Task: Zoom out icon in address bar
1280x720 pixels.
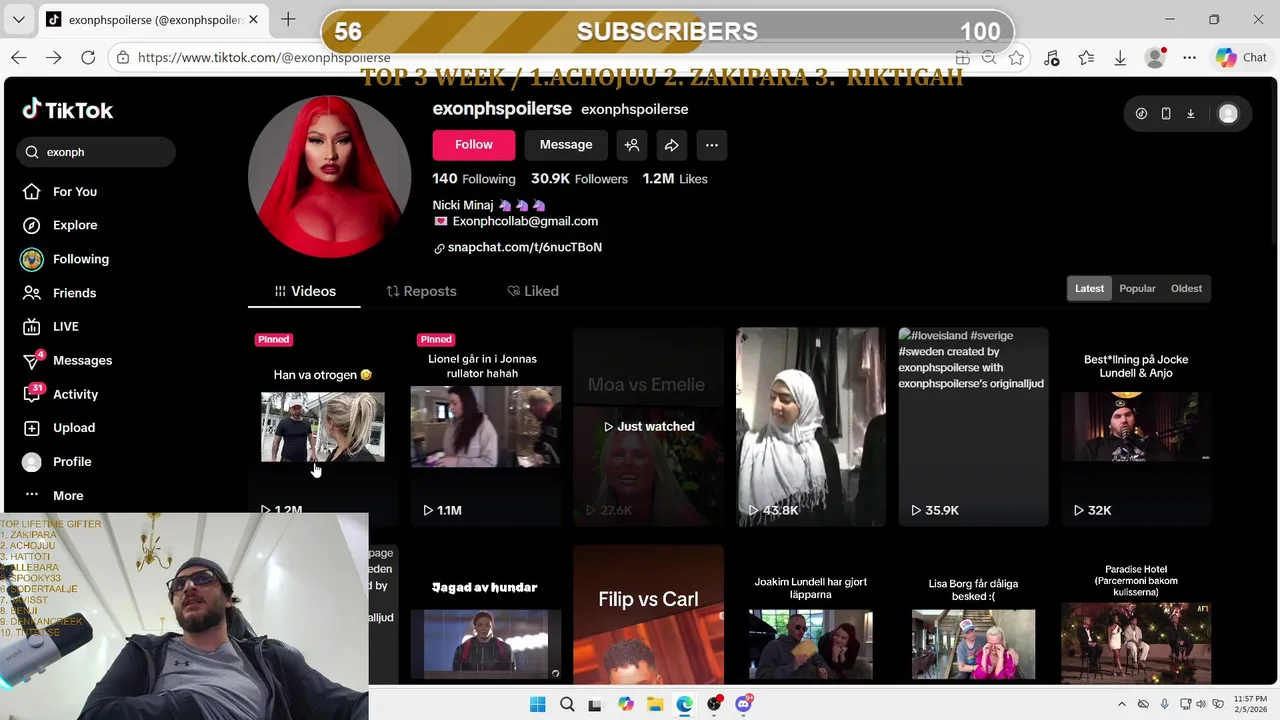Action: pyautogui.click(x=989, y=58)
